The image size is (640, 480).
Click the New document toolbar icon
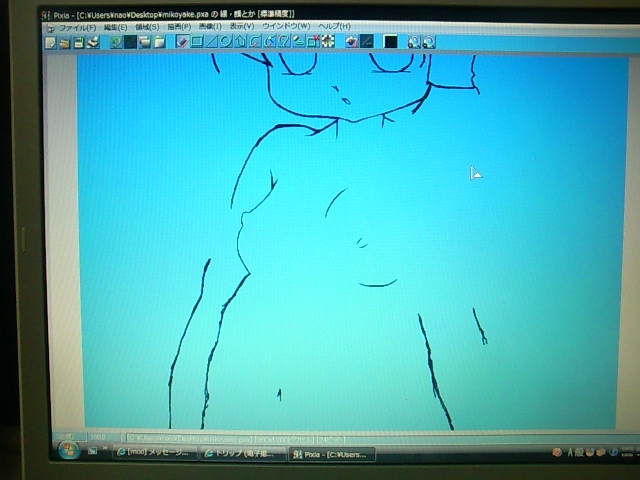[50, 42]
